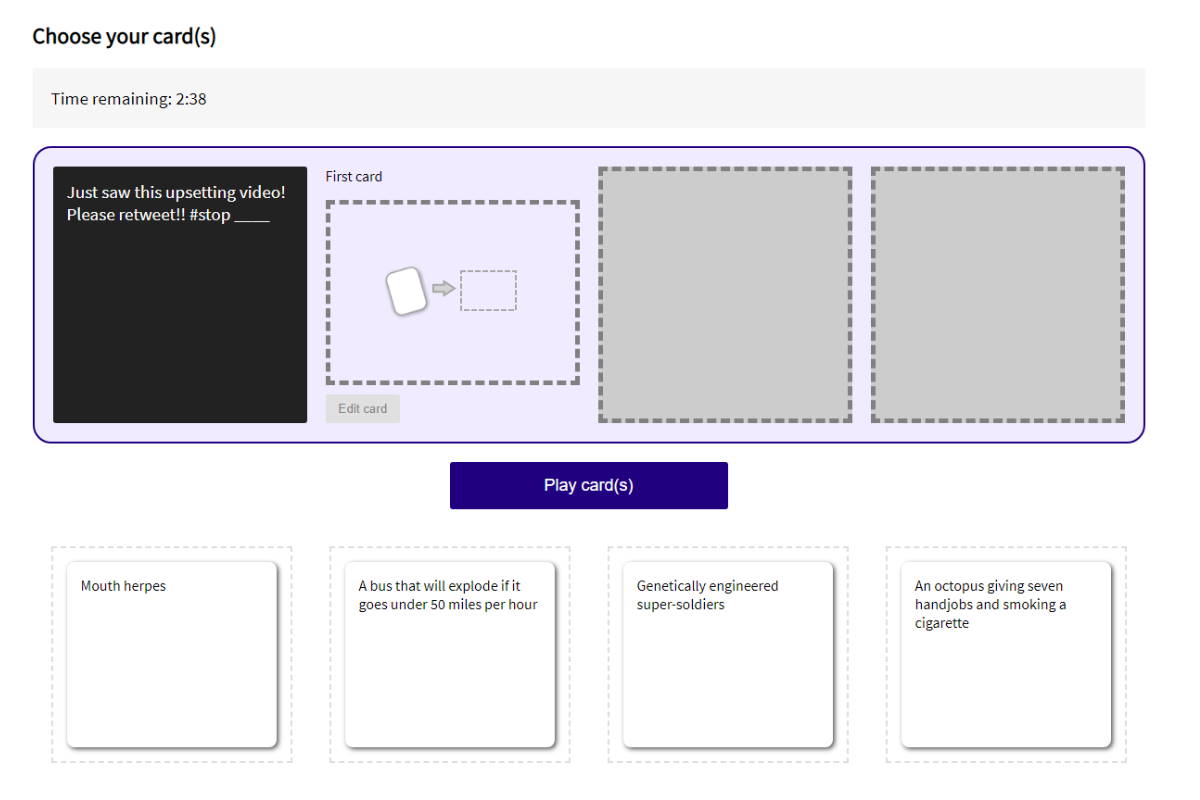Click the black prompt card about upsetting video
This screenshot has width=1200, height=800.
point(180,295)
